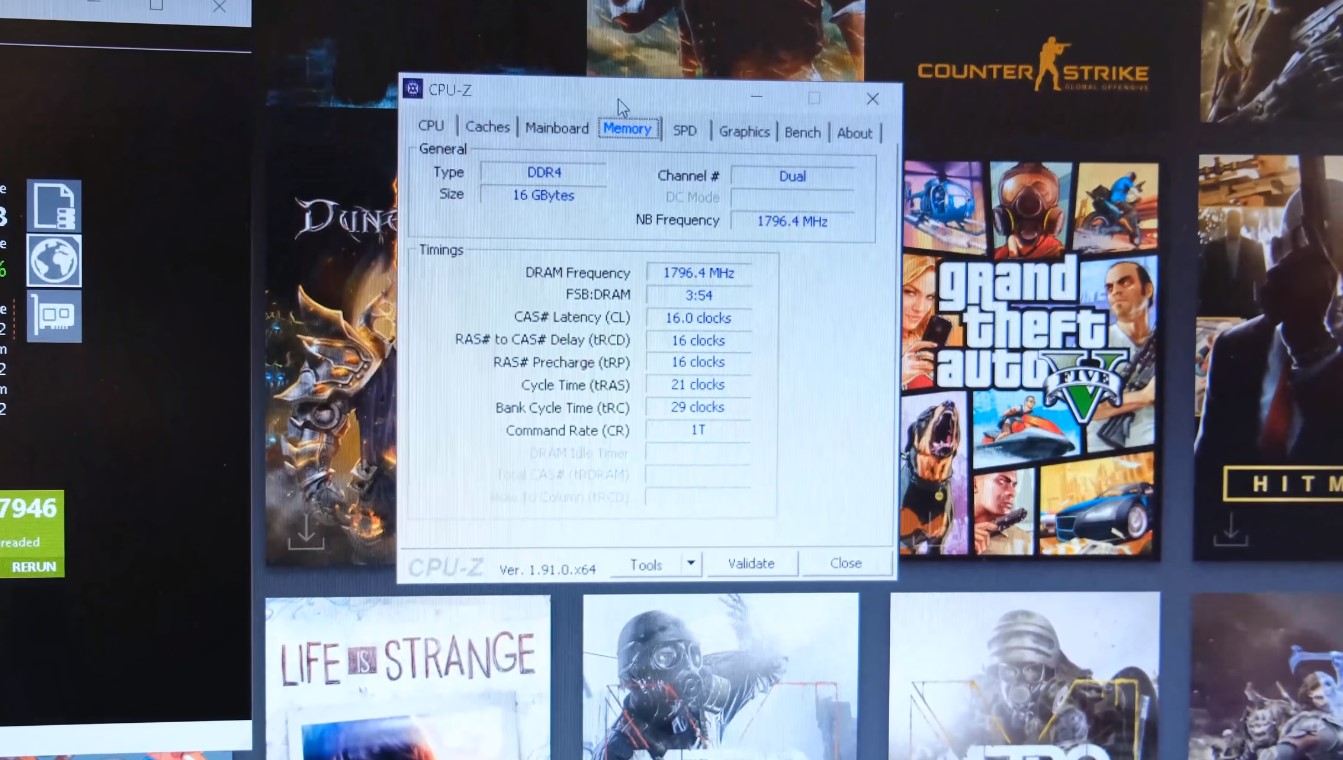This screenshot has height=760, width=1343.
Task: Open the Caches tab
Action: point(488,127)
